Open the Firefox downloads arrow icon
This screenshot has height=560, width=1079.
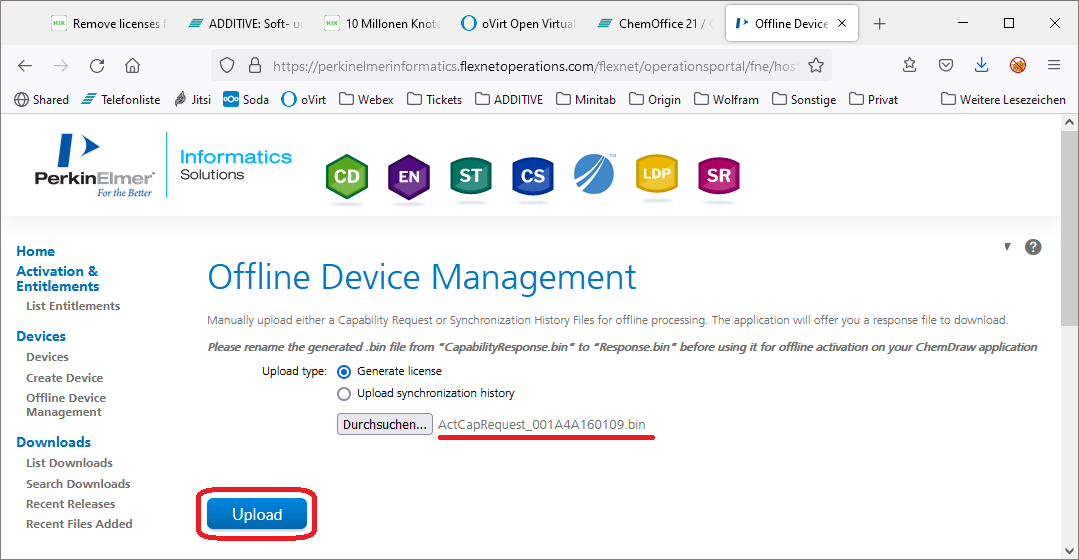pyautogui.click(x=981, y=65)
